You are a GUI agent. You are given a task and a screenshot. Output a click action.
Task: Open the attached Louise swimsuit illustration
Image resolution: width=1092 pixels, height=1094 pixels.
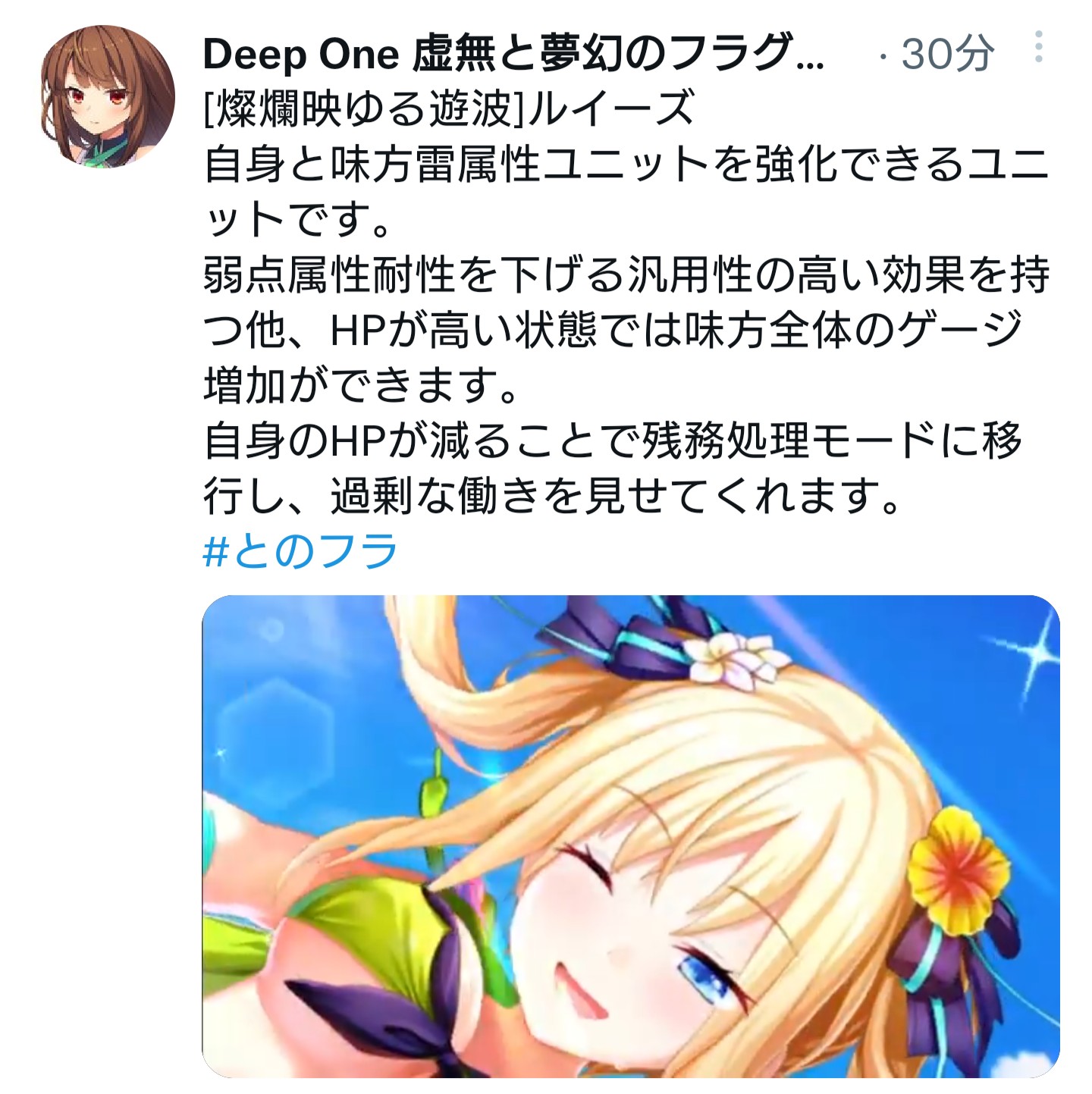(631, 836)
